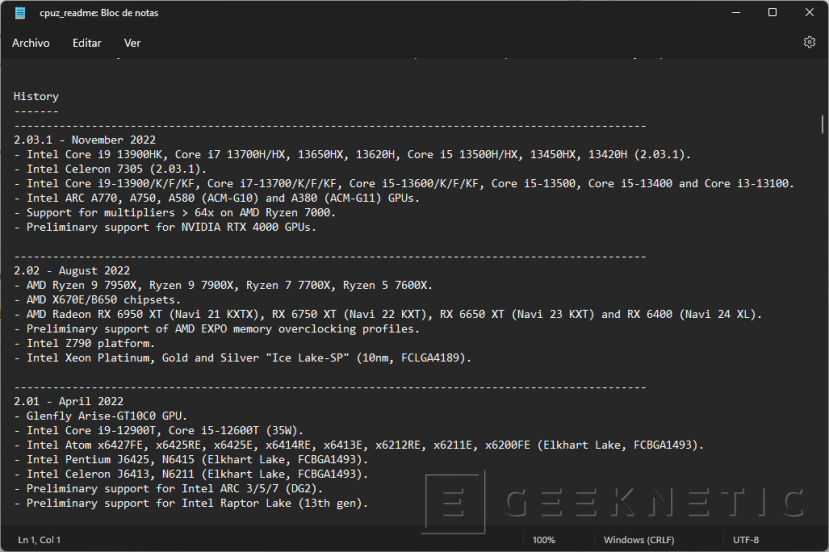The height and width of the screenshot is (552, 829).
Task: Click the Ln 1, Col 1 position indicator
Action: [x=39, y=540]
